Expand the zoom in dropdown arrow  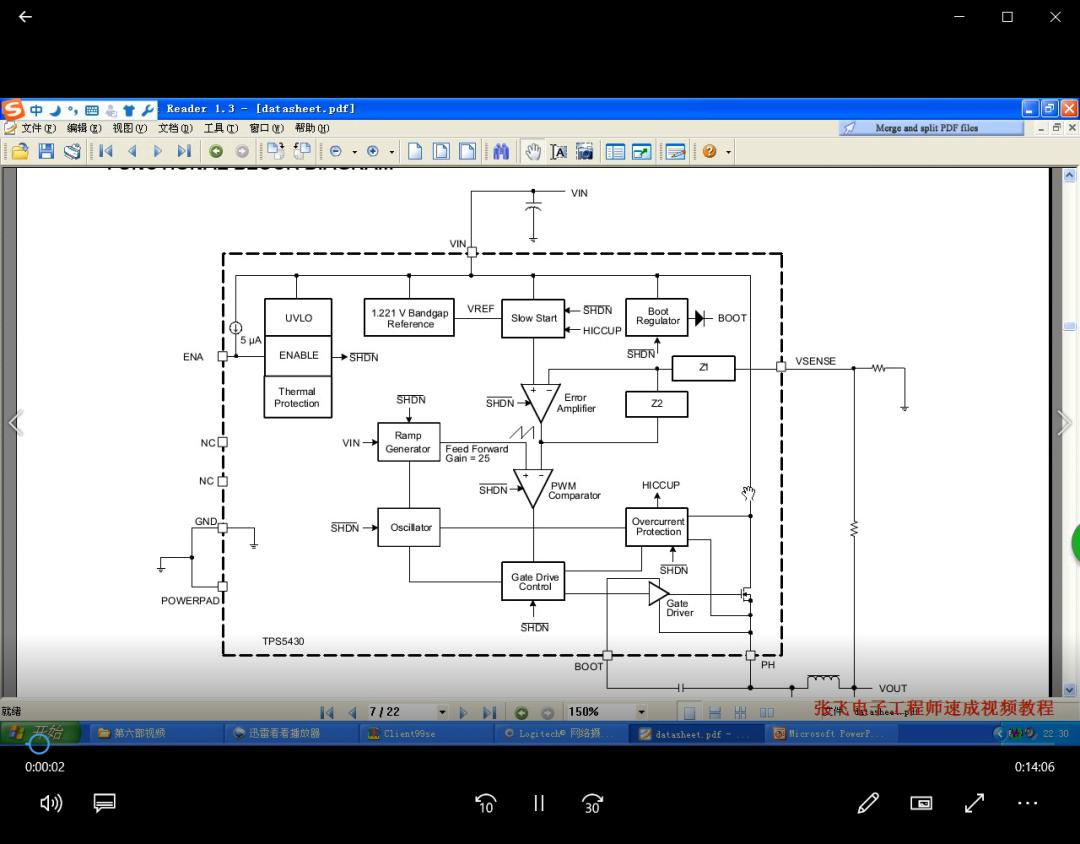tap(391, 152)
